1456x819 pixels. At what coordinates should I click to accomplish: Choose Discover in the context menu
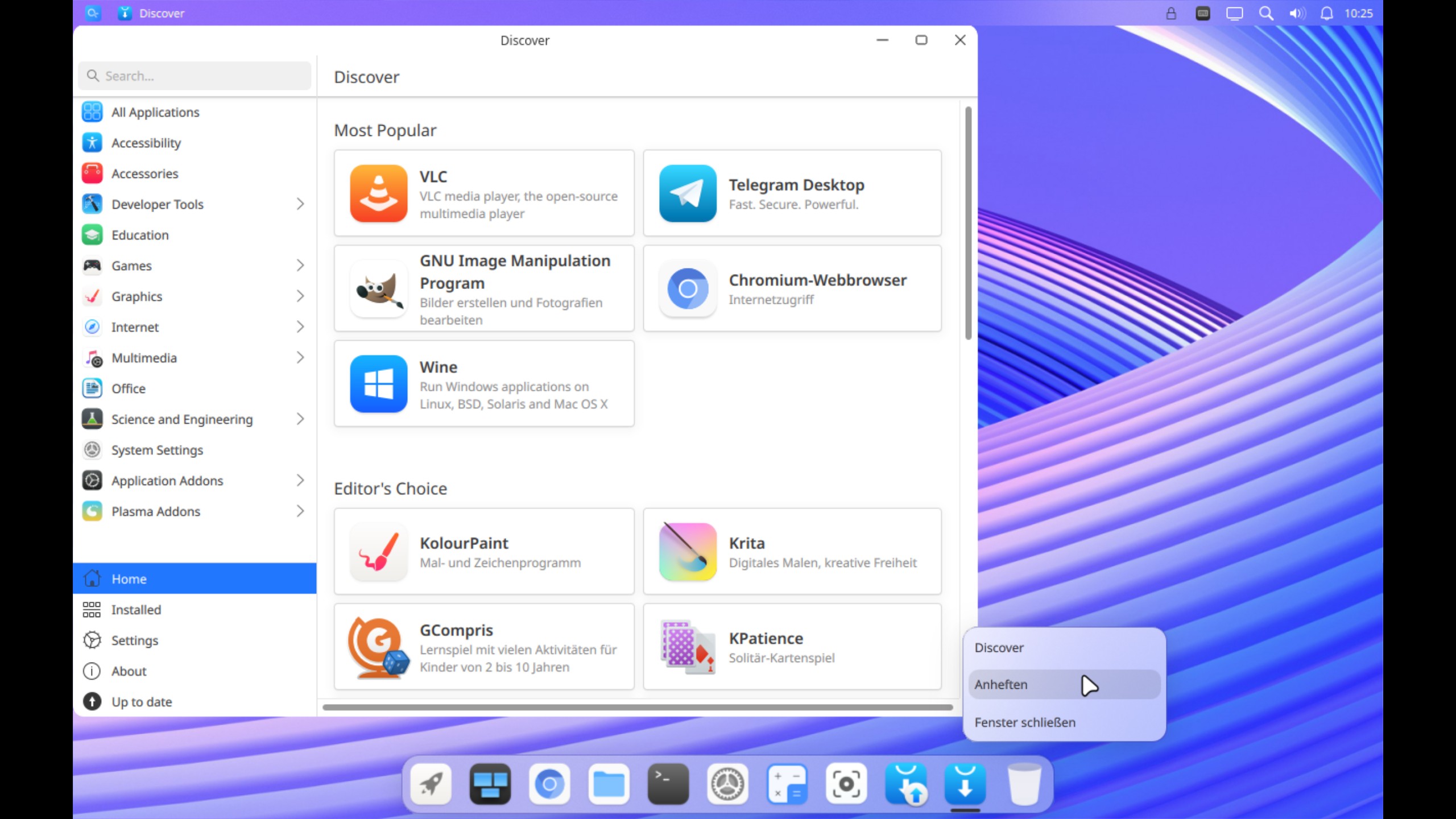coord(1064,648)
